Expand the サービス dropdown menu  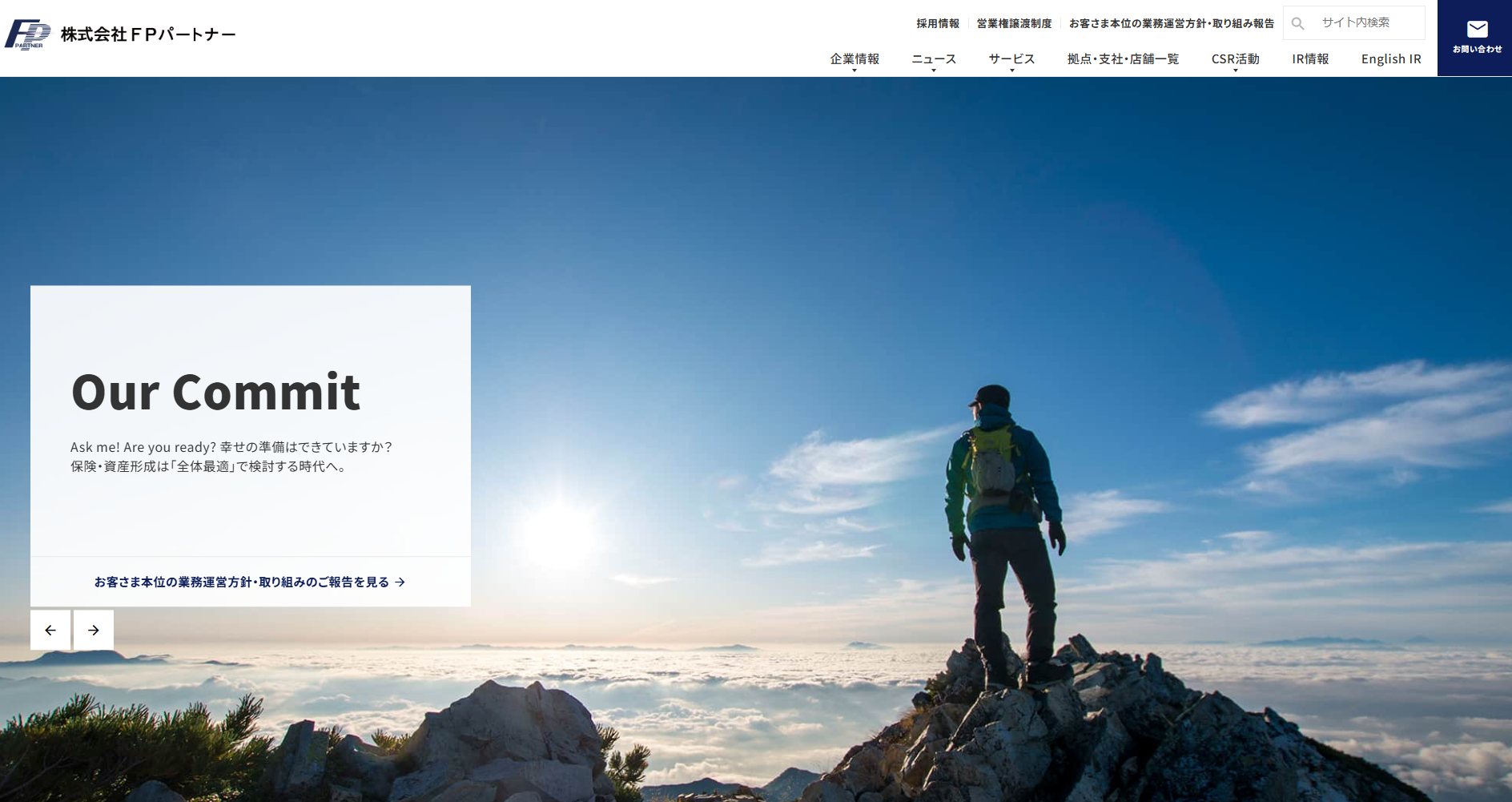pos(1011,59)
